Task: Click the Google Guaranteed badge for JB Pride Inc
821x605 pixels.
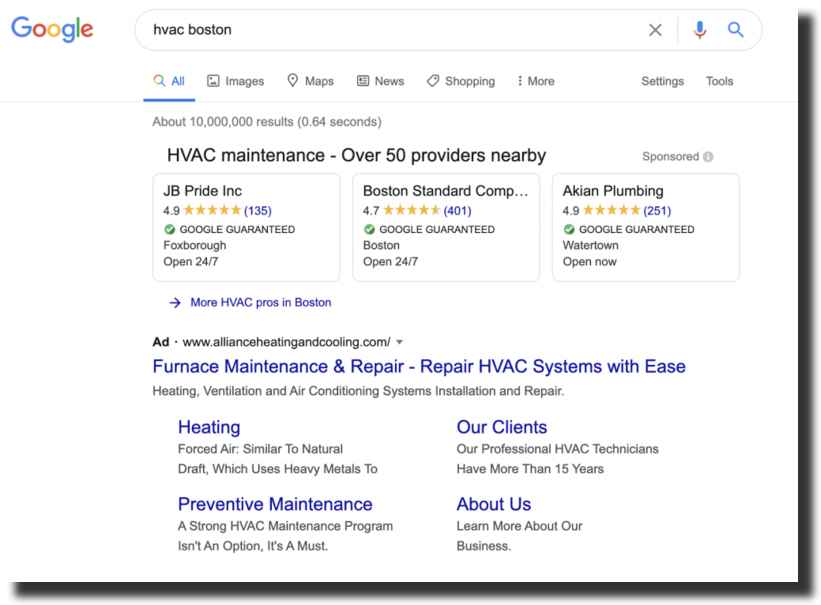Action: pos(229,229)
